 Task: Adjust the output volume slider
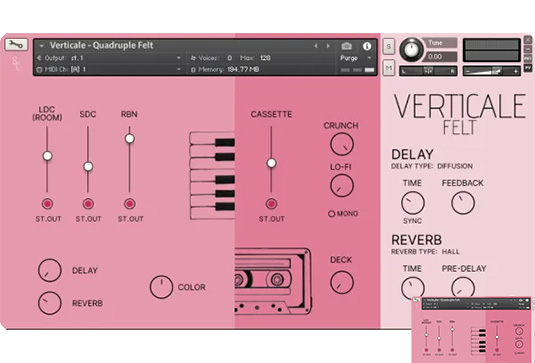coord(491,71)
